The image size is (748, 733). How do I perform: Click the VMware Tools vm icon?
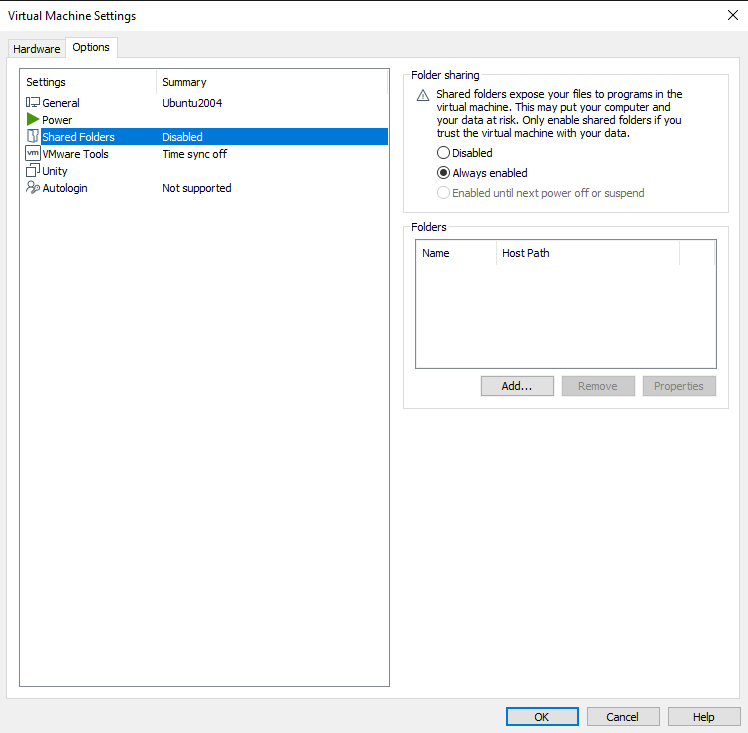click(x=32, y=154)
